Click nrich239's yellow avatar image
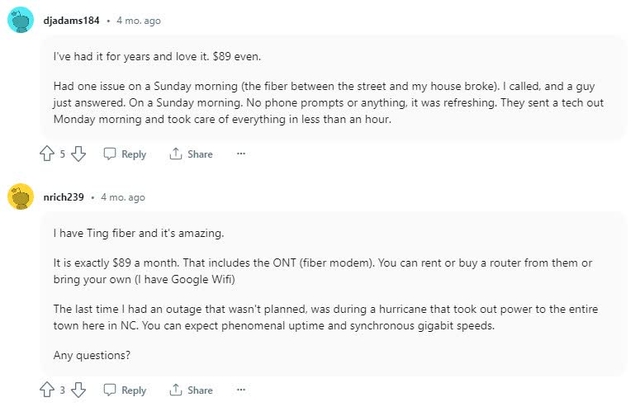The height and width of the screenshot is (407, 640). (x=21, y=197)
